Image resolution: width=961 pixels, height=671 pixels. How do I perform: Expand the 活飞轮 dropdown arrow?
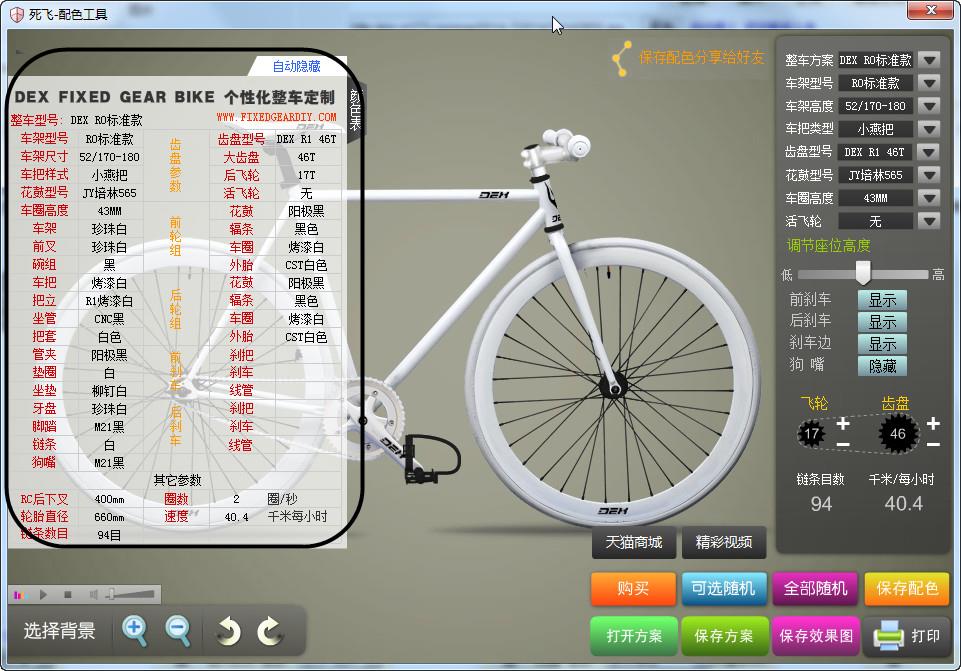click(x=930, y=221)
